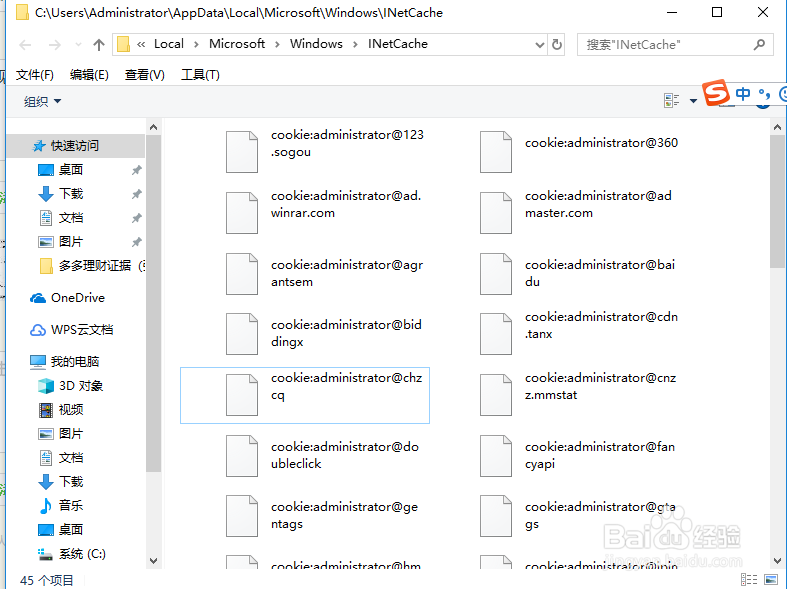Image resolution: width=787 pixels, height=589 pixels.
Task: Open the 组织 dropdown
Action: (x=42, y=101)
